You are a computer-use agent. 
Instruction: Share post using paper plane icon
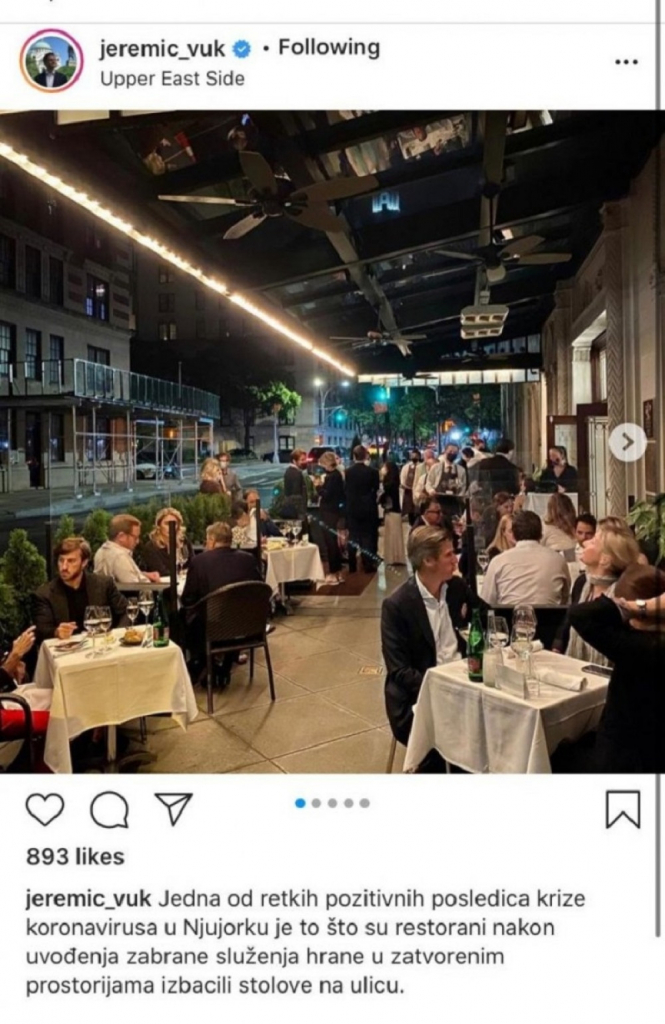tap(173, 808)
